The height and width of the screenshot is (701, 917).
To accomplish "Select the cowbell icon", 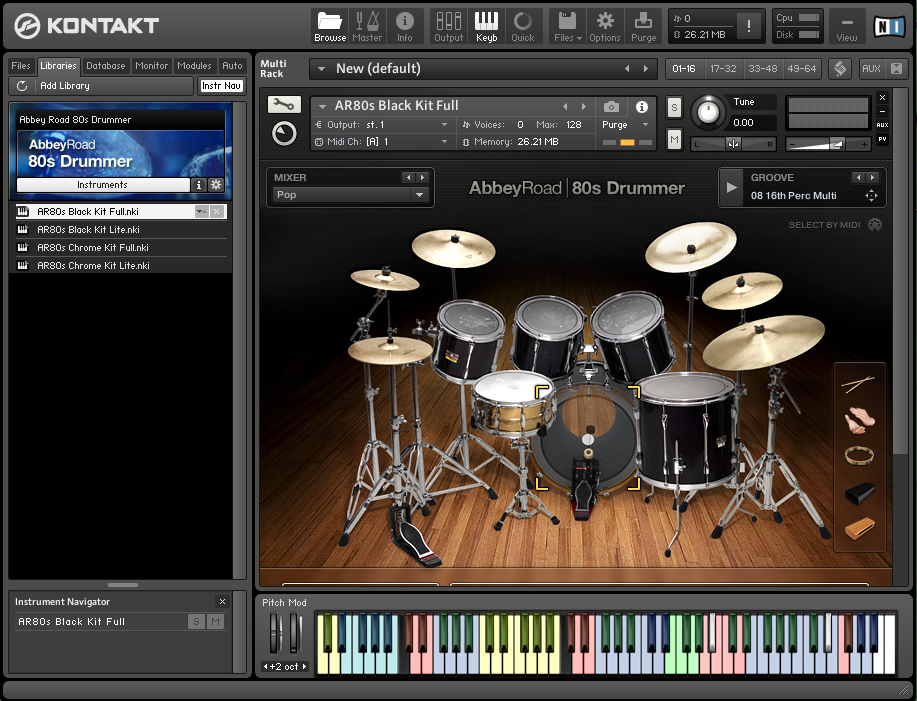I will pyautogui.click(x=860, y=493).
